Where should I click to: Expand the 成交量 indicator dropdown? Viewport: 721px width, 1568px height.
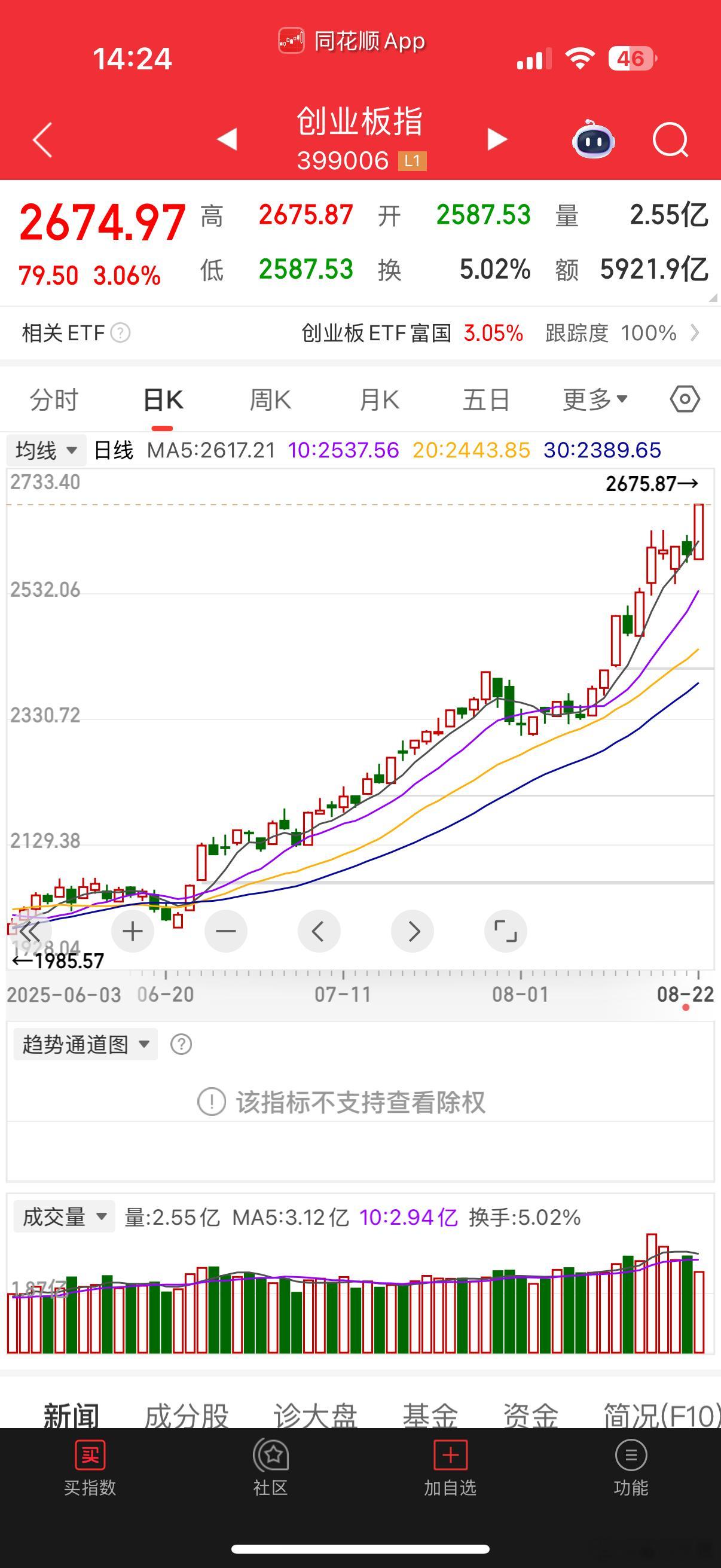pos(64,1217)
